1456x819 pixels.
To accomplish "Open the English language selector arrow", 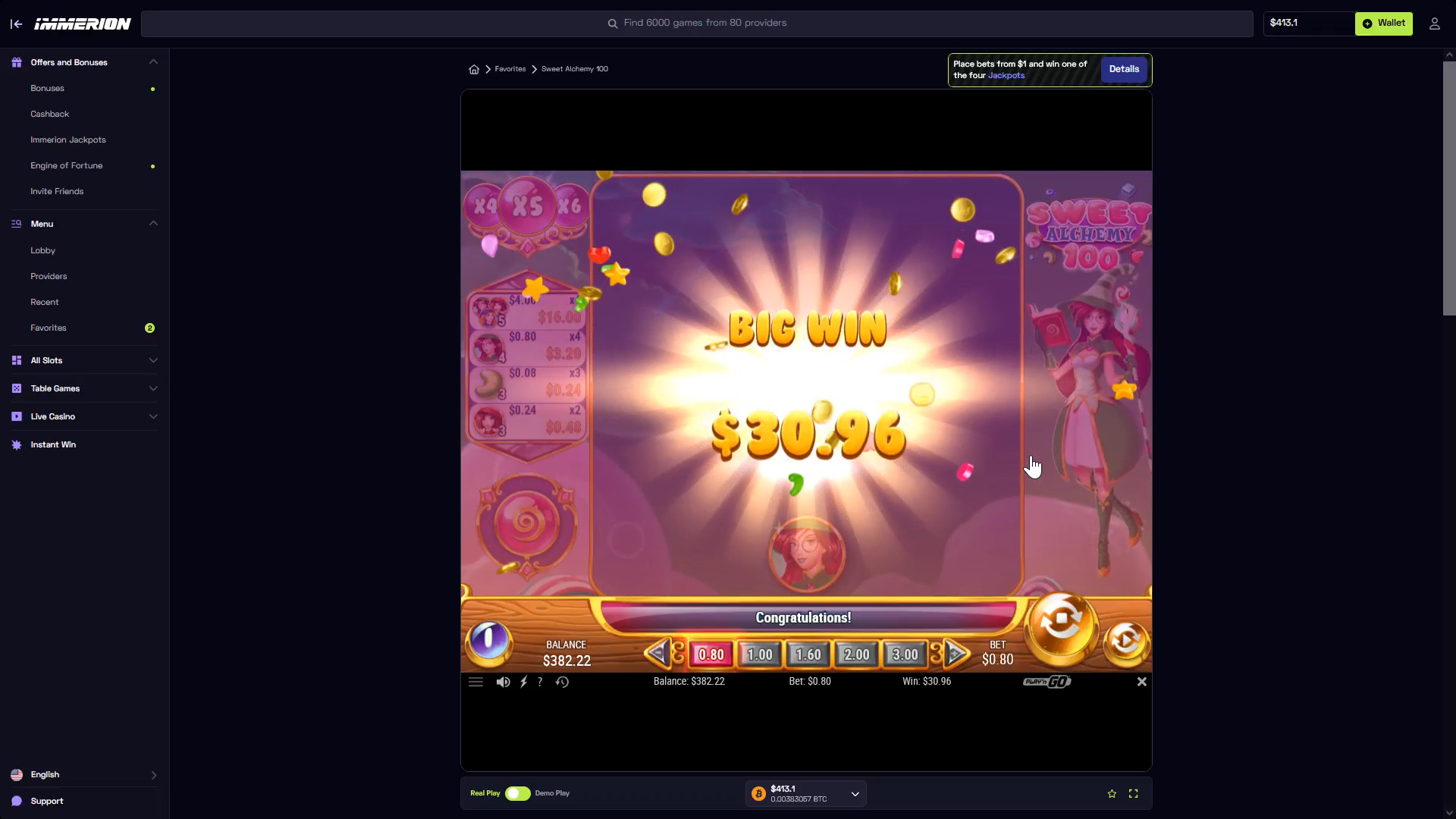I will [x=153, y=775].
